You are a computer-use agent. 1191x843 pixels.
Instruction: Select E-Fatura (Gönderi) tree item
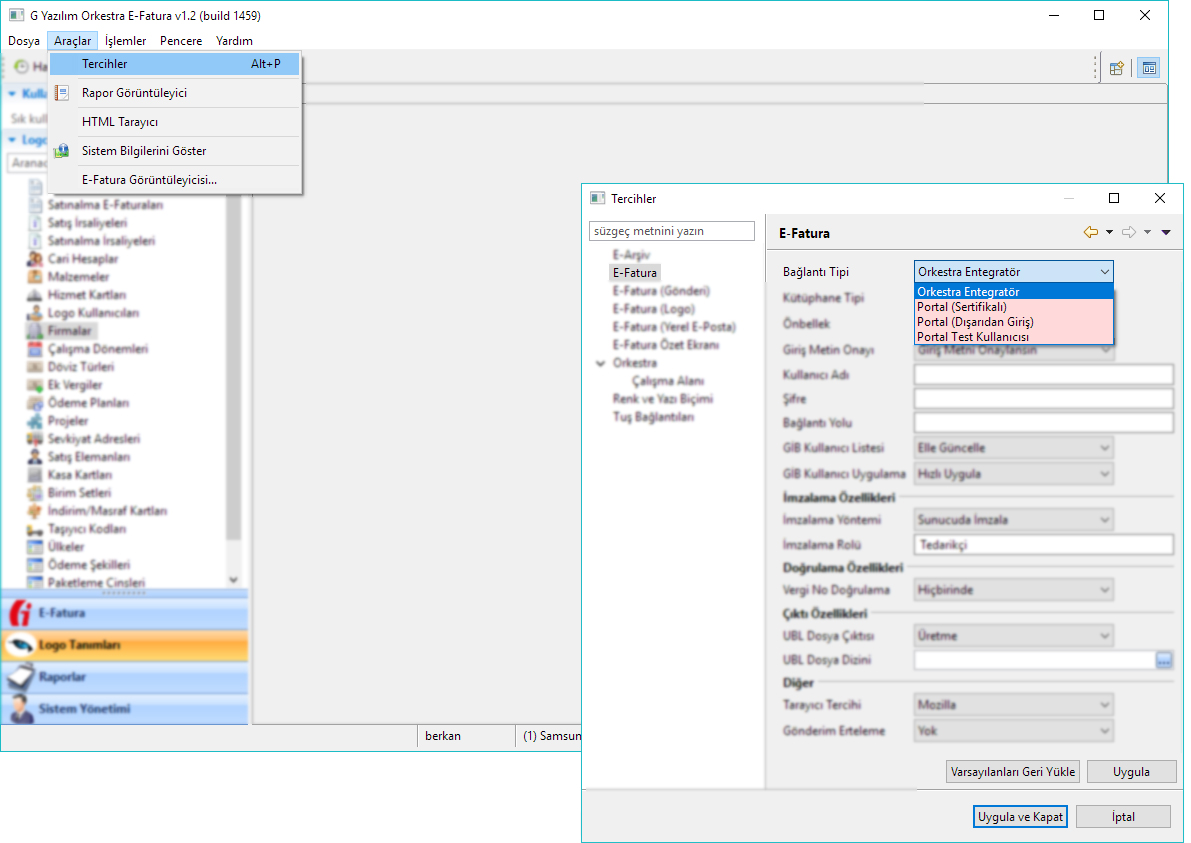(x=661, y=291)
